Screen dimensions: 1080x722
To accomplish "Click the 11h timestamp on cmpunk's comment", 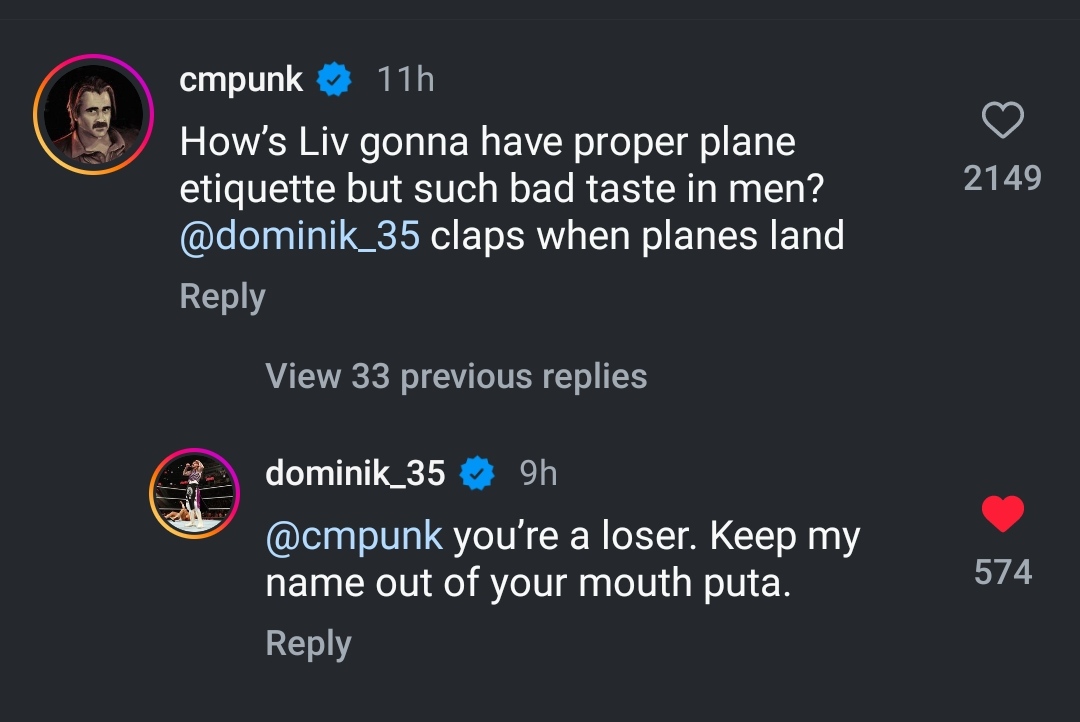I will click(x=405, y=79).
